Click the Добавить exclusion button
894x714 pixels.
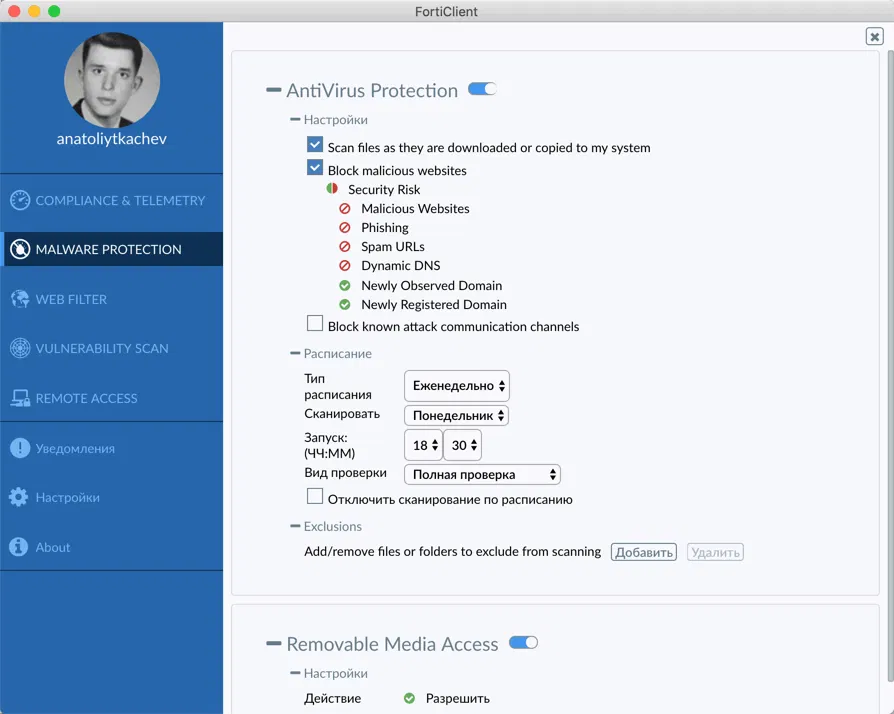click(644, 552)
